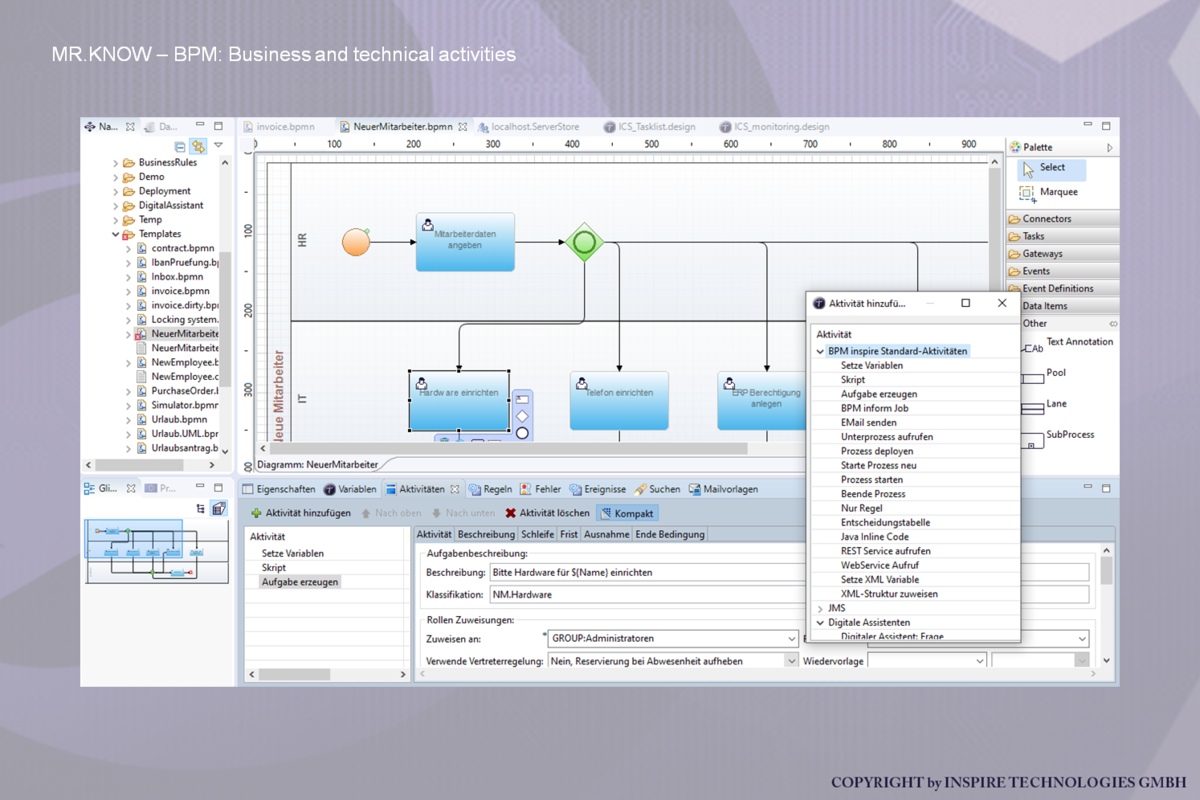Select the Hardware einrichten task

pos(459,401)
